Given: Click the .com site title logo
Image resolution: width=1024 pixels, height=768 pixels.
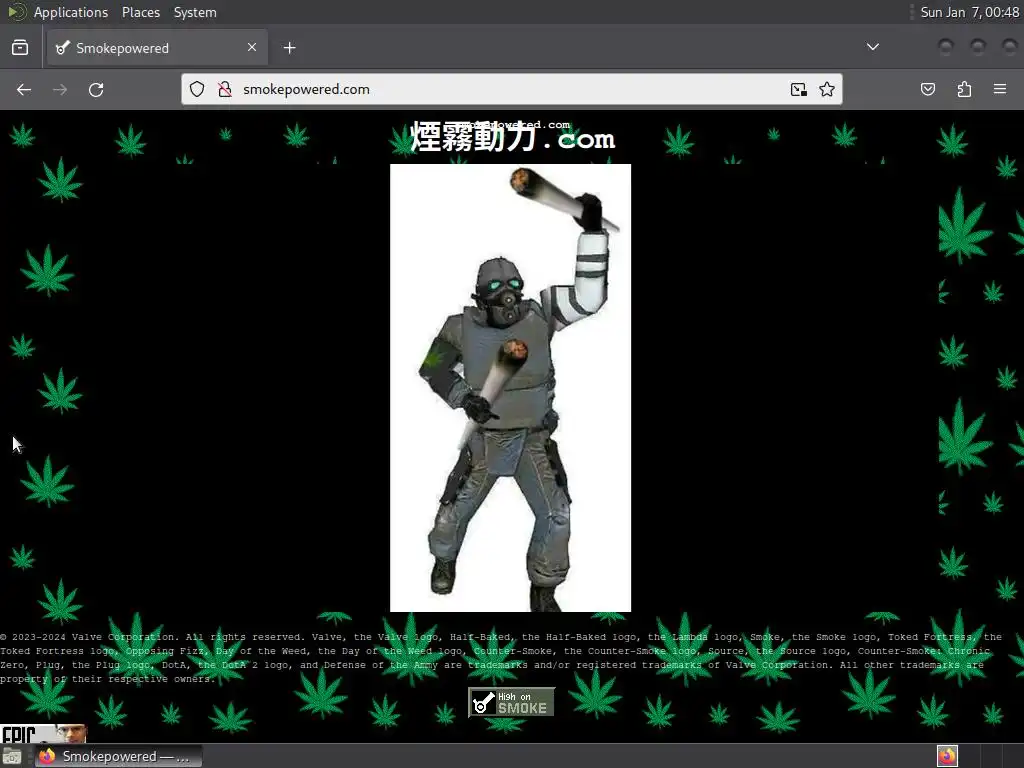Looking at the screenshot, I should [x=512, y=137].
